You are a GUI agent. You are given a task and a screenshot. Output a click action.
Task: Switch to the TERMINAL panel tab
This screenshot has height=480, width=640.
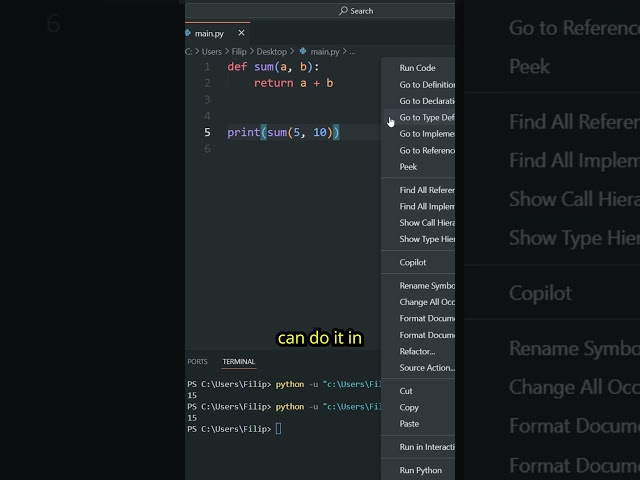click(x=239, y=362)
